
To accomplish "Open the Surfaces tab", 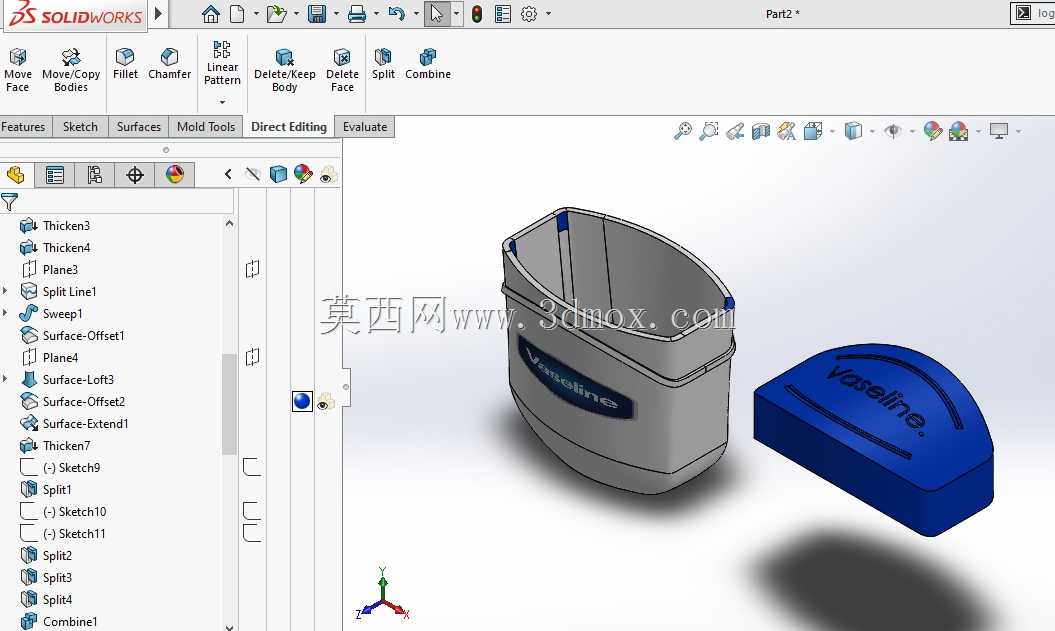I will click(x=139, y=126).
